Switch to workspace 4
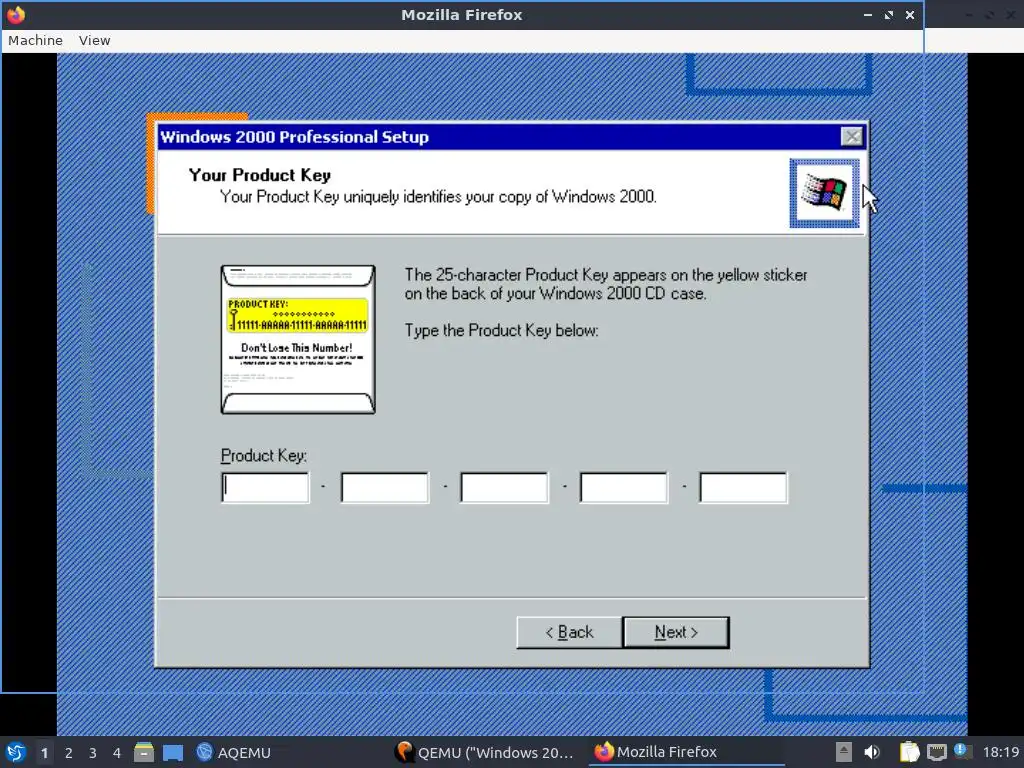The width and height of the screenshot is (1024, 768). (x=117, y=752)
